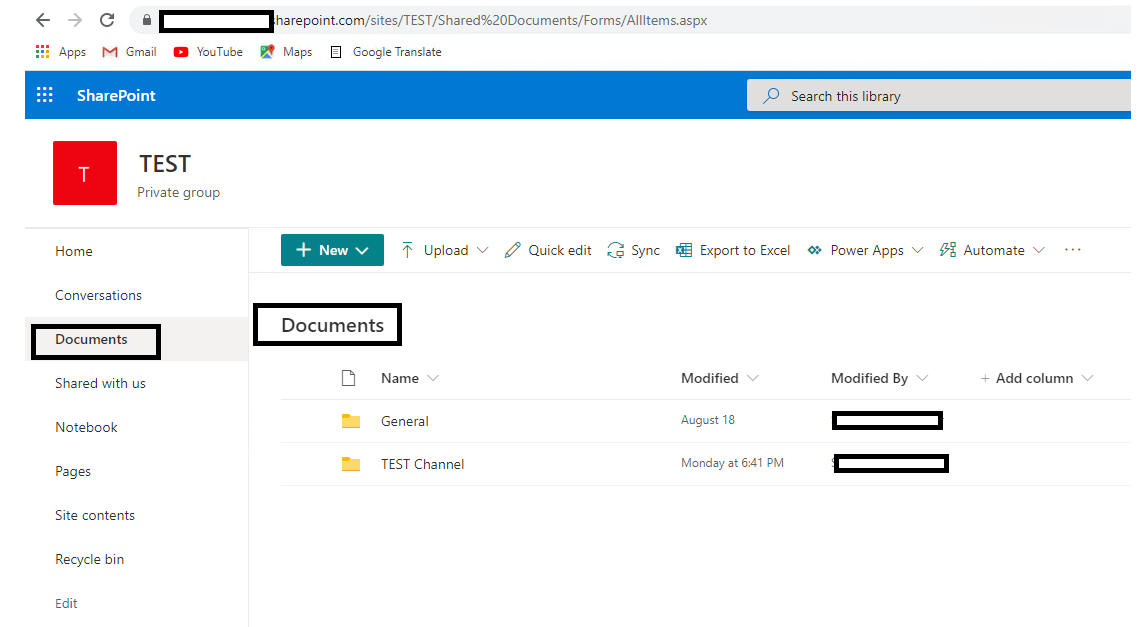Image resolution: width=1147 pixels, height=627 pixels.
Task: Open the YouTube bookmark
Action: 208,52
